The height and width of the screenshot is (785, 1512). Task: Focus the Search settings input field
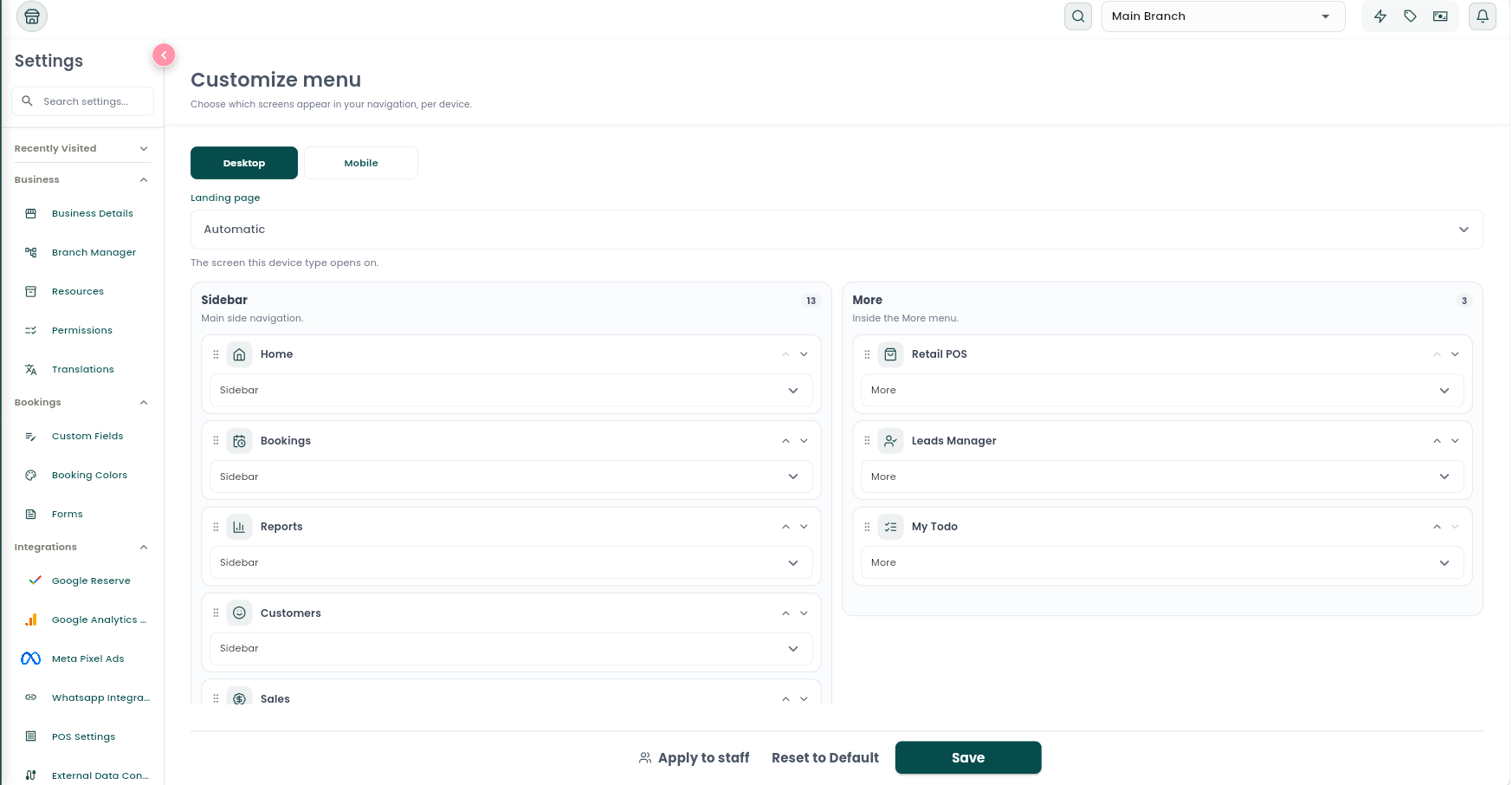point(83,101)
